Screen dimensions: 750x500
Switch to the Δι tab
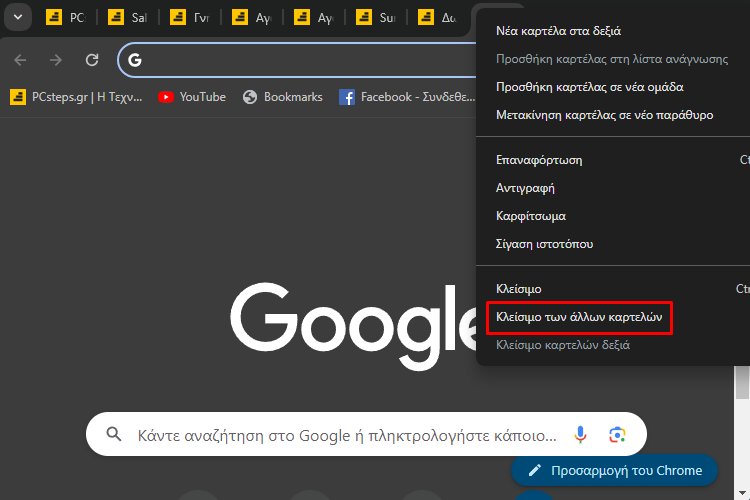click(437, 18)
